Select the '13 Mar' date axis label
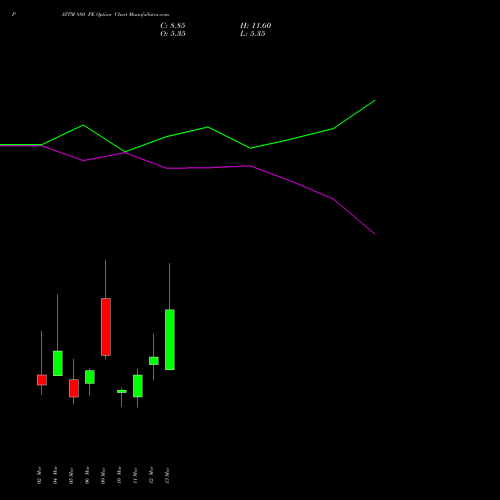This screenshot has width=500, height=500. 167,475
